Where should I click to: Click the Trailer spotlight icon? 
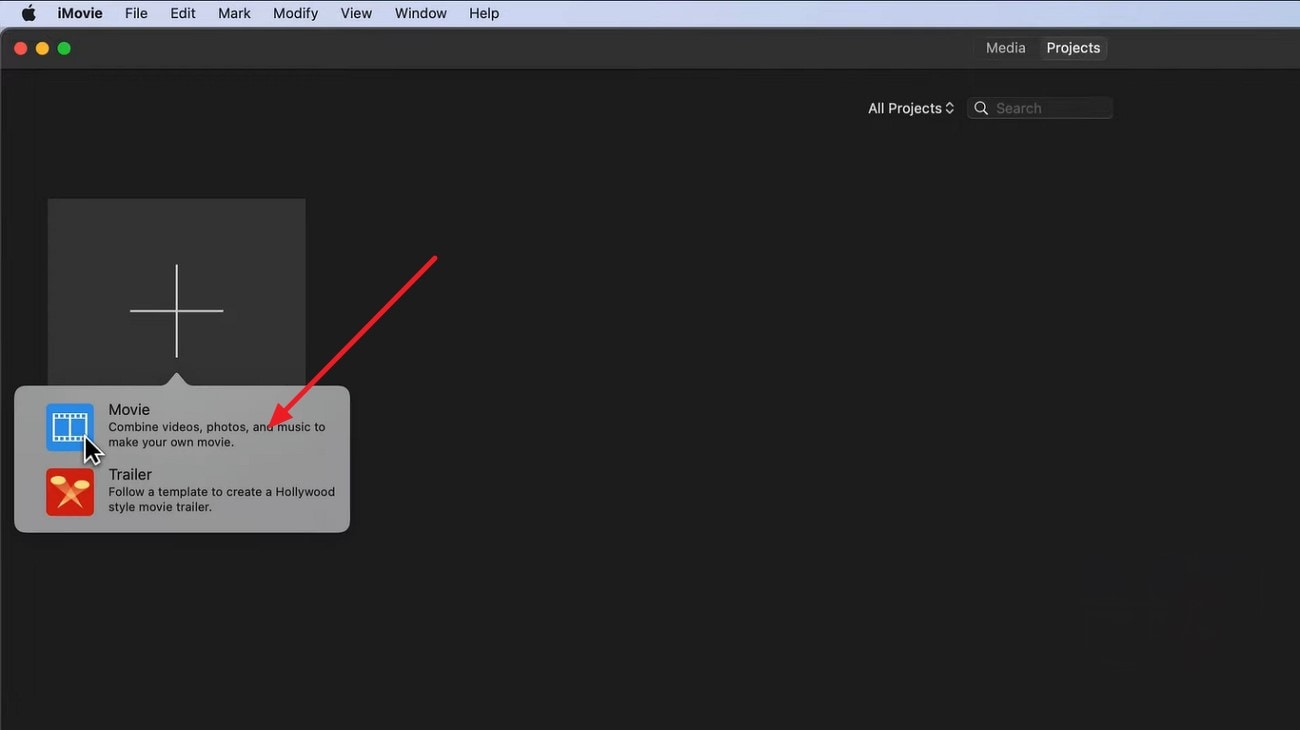[x=70, y=492]
